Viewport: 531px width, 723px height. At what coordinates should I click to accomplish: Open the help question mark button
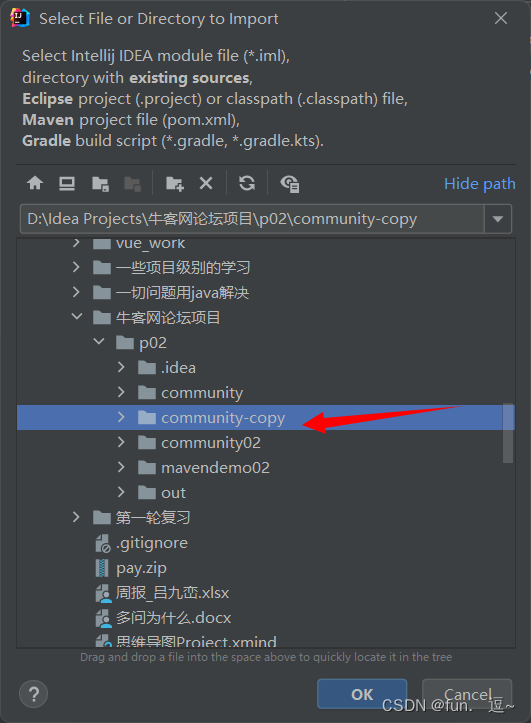pyautogui.click(x=34, y=694)
